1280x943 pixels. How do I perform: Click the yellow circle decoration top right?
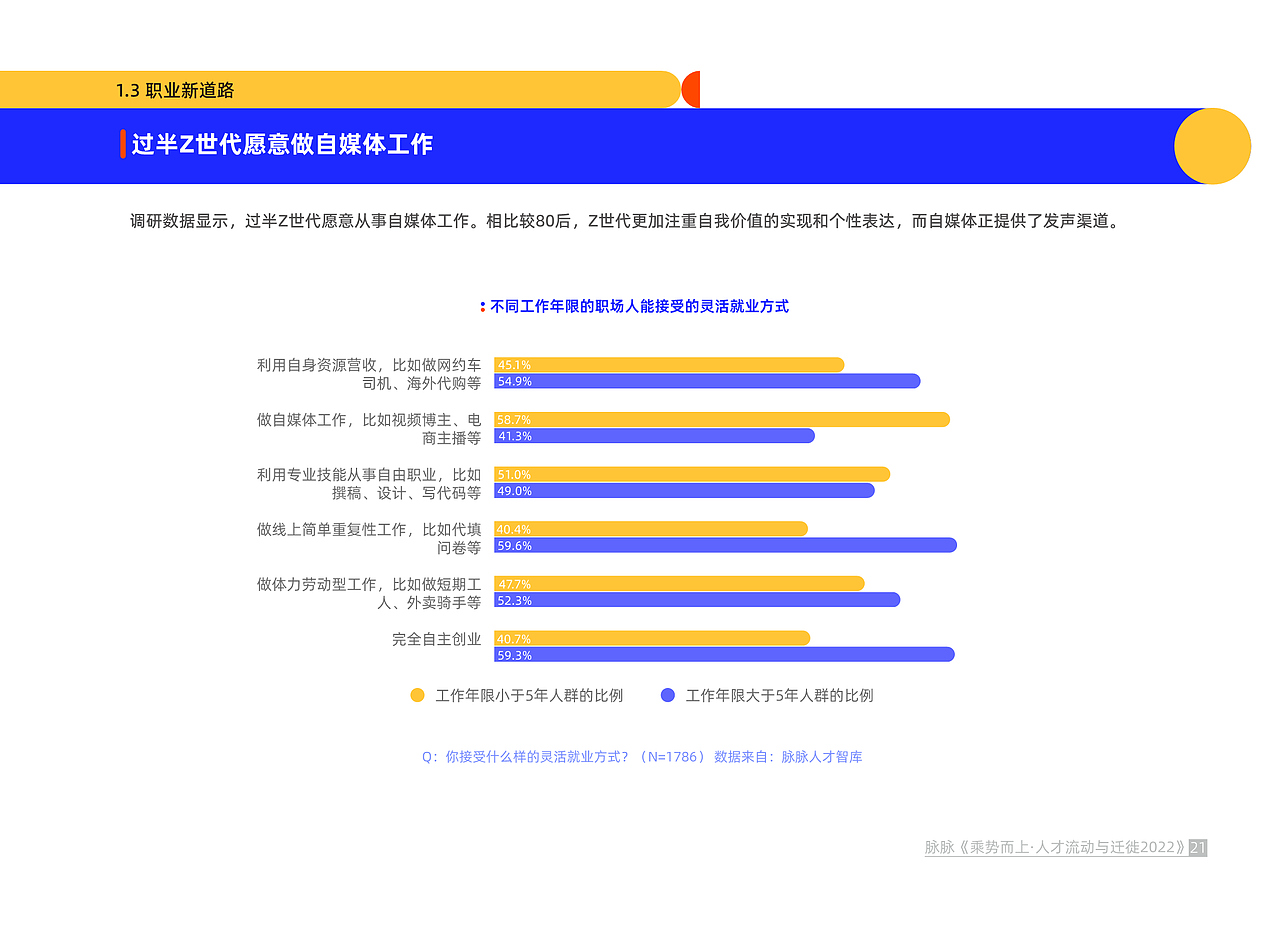tap(1213, 146)
